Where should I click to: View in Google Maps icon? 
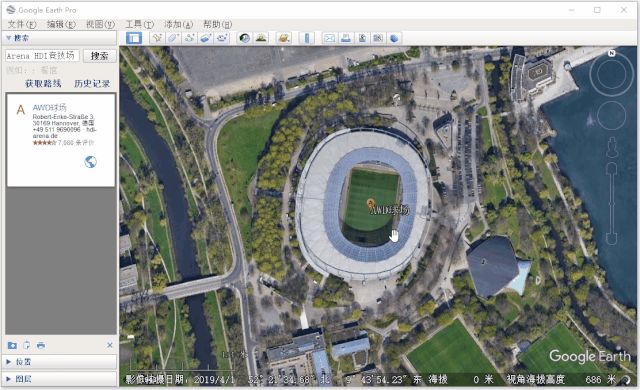pyautogui.click(x=378, y=38)
